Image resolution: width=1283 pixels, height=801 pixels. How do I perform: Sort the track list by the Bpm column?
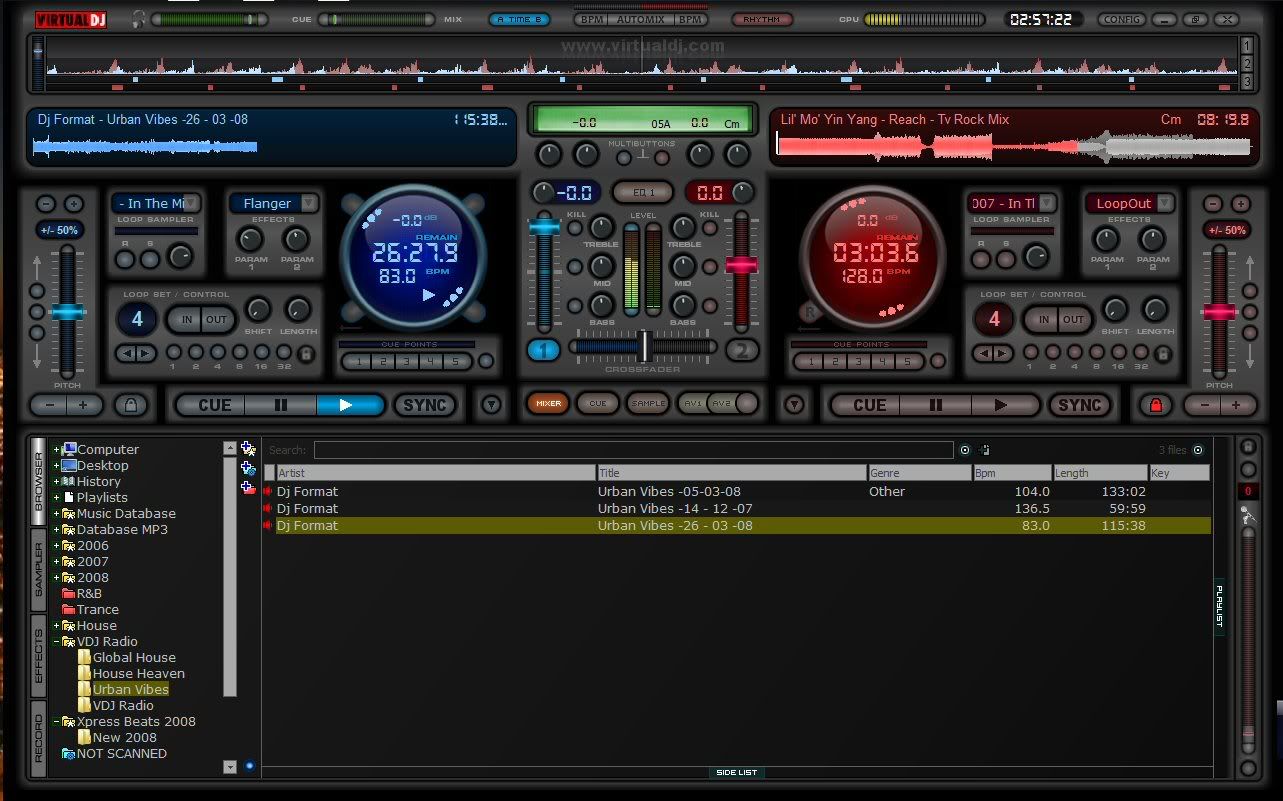1013,473
